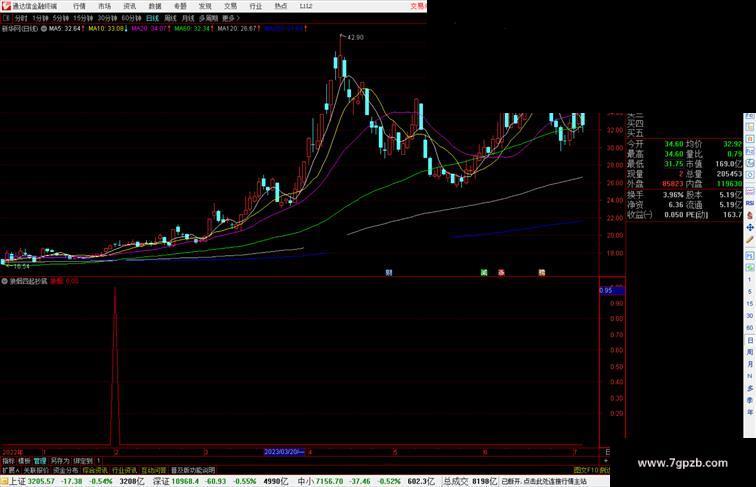Switch chart to 5分钟 period

click(x=61, y=18)
